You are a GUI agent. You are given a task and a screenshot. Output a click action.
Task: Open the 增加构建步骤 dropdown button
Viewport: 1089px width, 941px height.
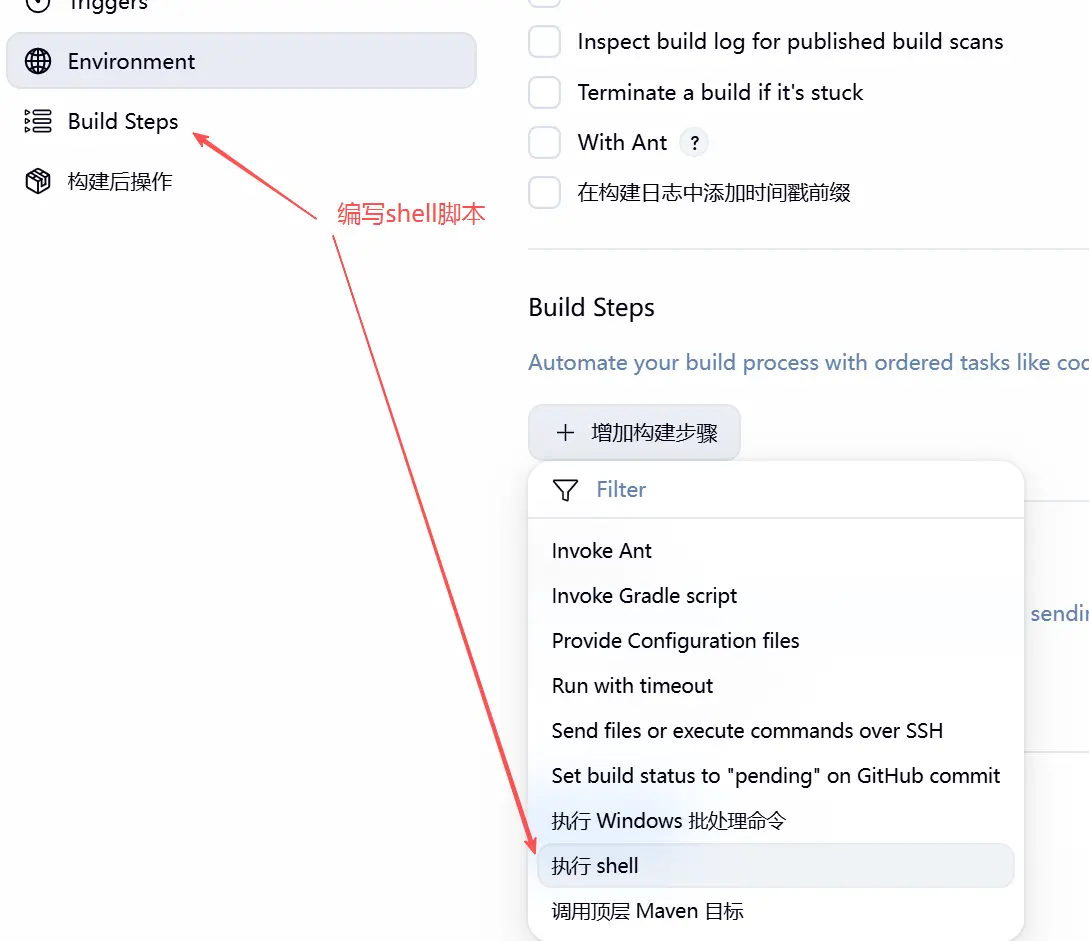(x=634, y=433)
